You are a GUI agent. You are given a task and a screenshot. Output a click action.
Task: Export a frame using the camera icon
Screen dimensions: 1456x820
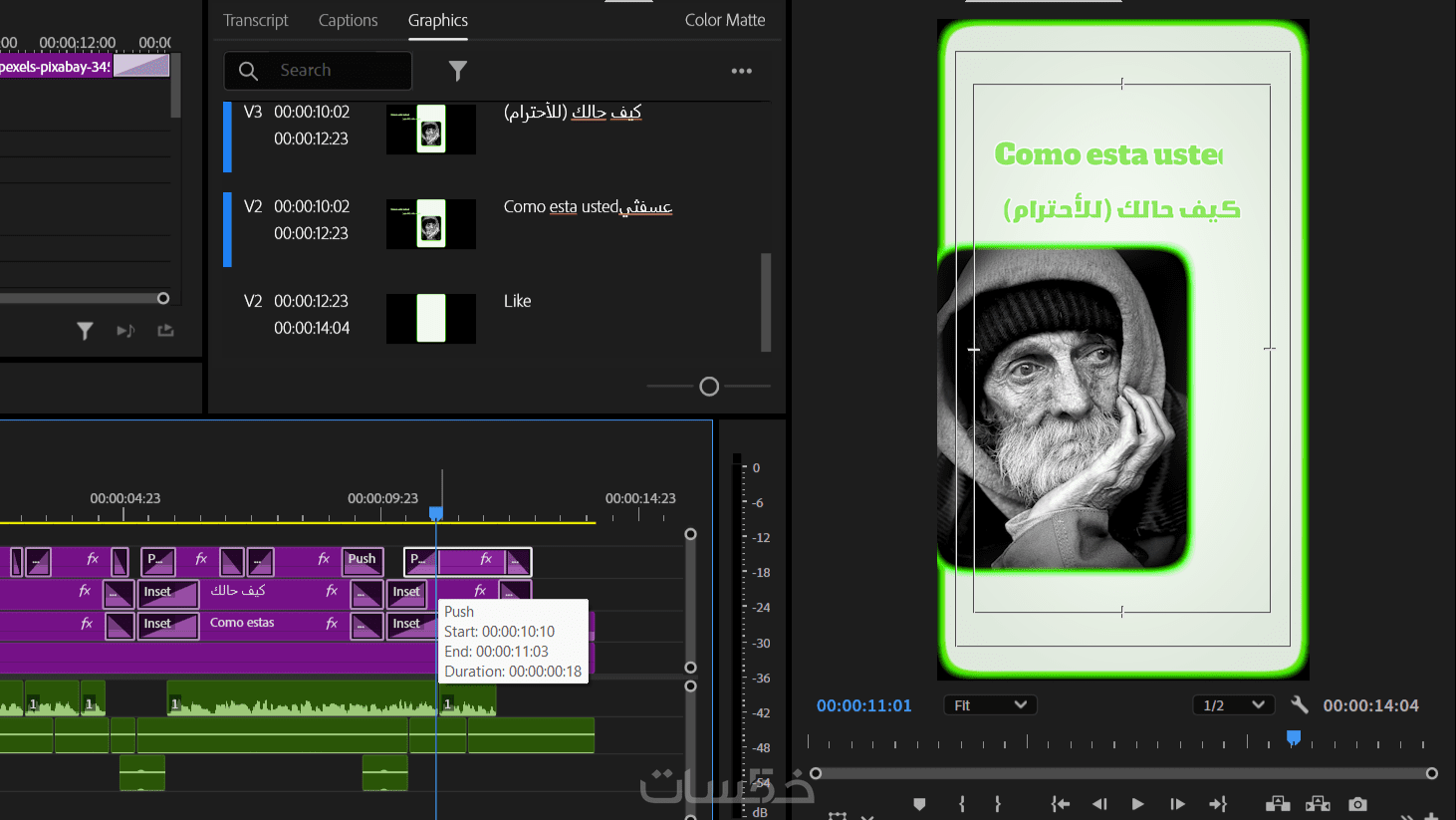click(x=1357, y=804)
